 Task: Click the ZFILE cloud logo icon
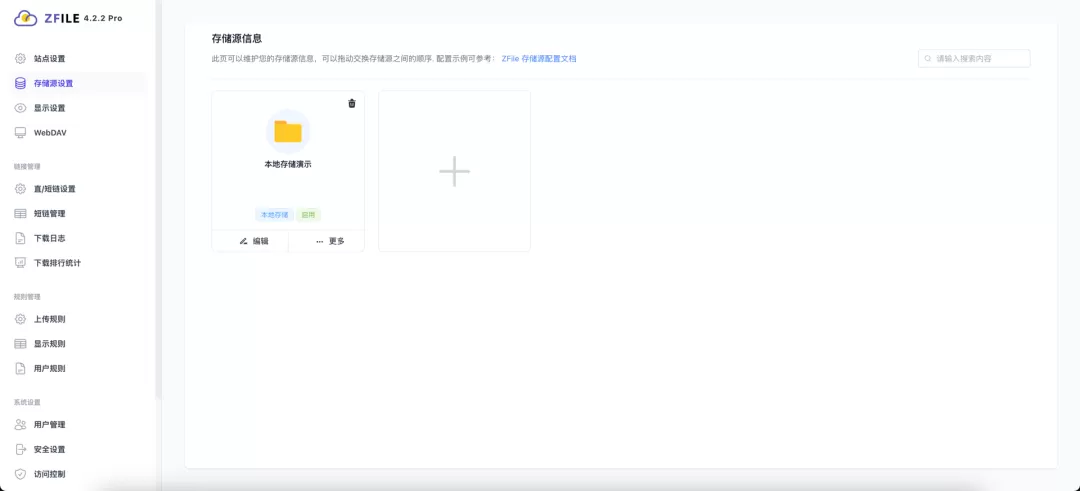point(25,17)
